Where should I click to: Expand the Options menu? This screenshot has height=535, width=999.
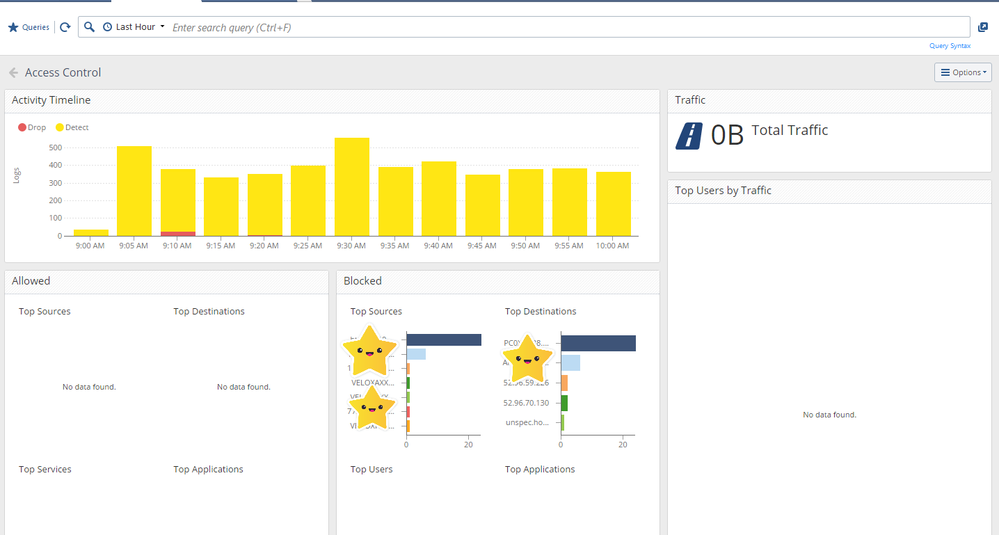963,72
